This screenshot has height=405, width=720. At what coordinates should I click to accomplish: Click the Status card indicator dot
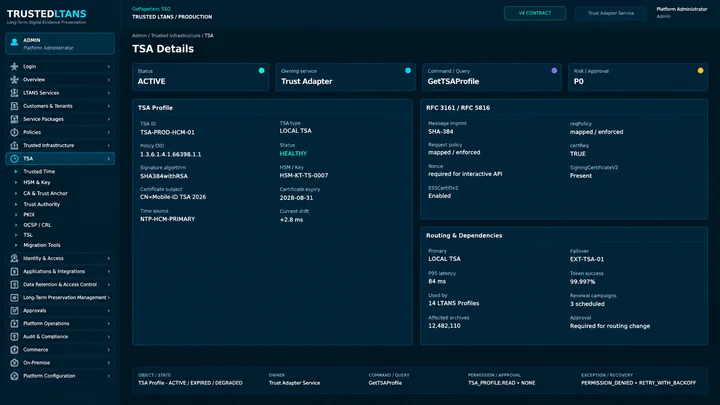pyautogui.click(x=261, y=71)
